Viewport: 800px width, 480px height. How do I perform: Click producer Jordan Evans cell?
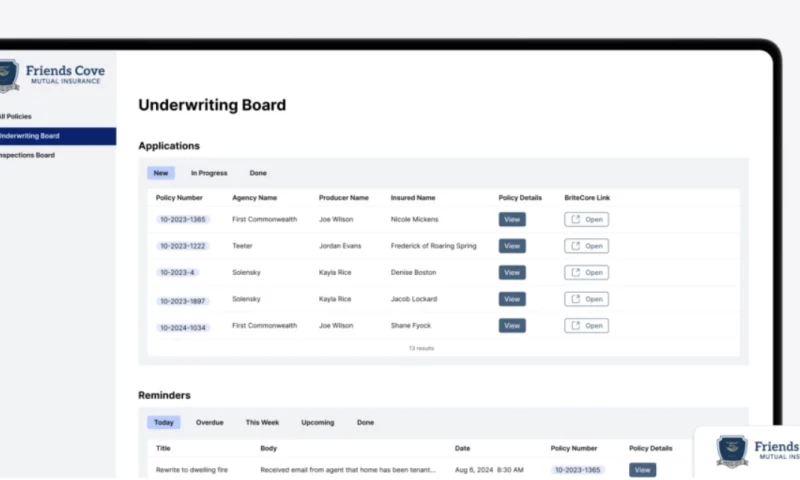(340, 246)
